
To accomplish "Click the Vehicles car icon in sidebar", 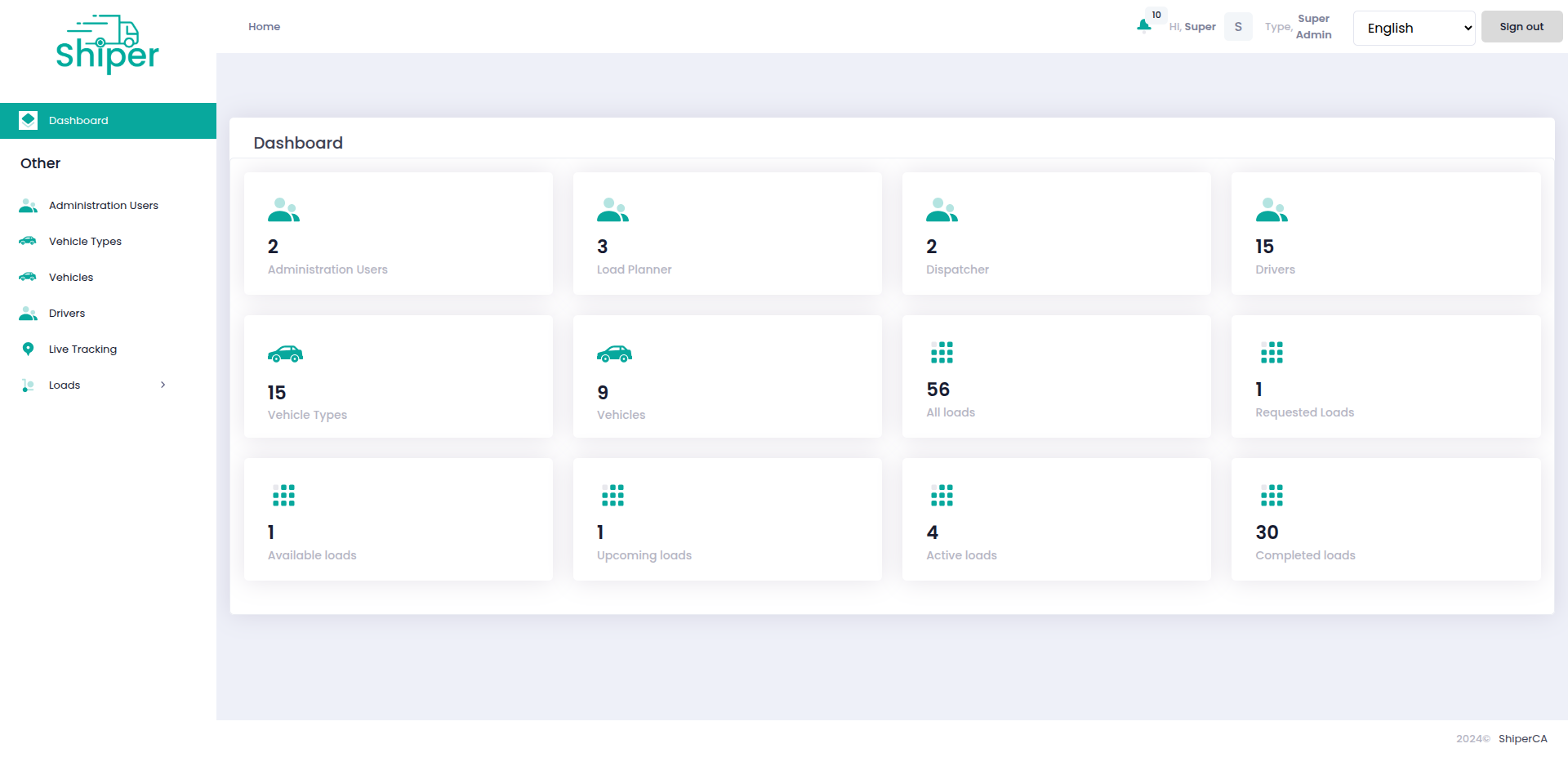I will (x=28, y=277).
